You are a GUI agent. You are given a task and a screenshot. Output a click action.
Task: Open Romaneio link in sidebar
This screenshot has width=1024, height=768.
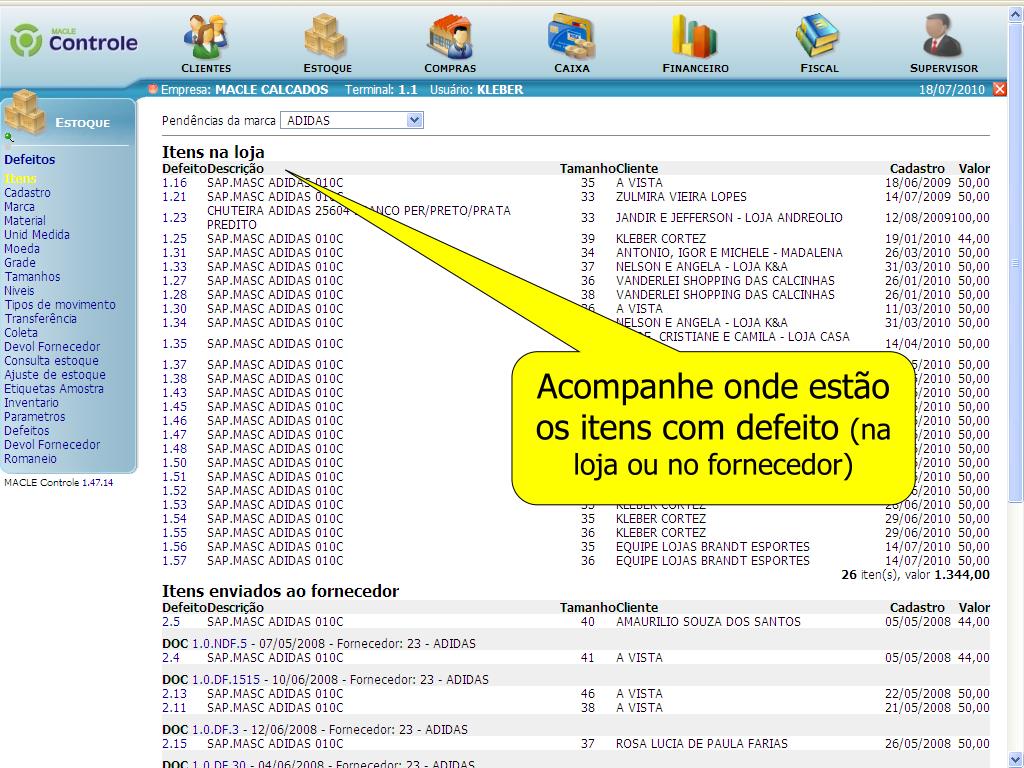coord(30,458)
